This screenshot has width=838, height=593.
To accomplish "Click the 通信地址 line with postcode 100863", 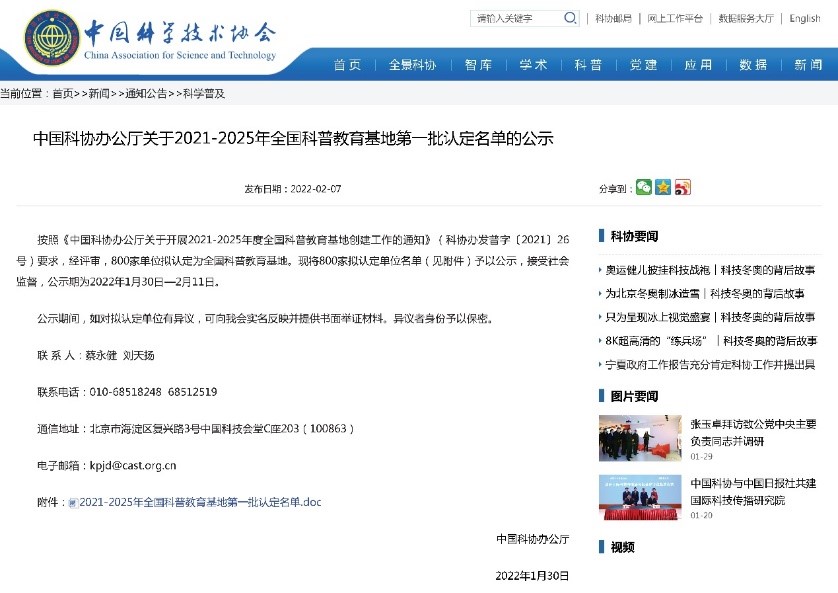I will pos(196,428).
